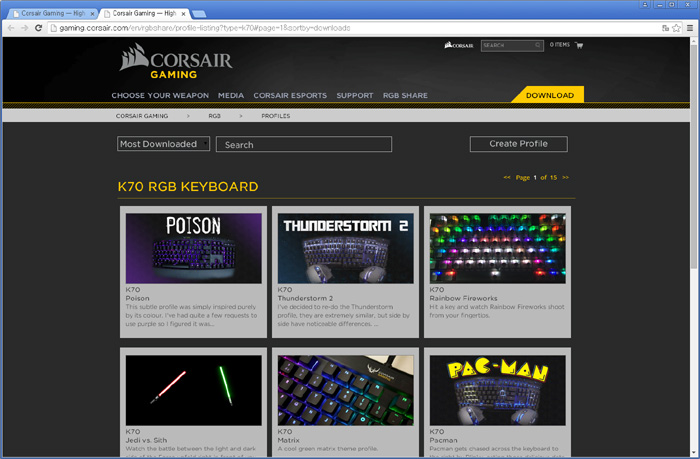The width and height of the screenshot is (700, 459).
Task: Open the Jedi vs. Sith lightsaber thumbnail
Action: coord(193,390)
